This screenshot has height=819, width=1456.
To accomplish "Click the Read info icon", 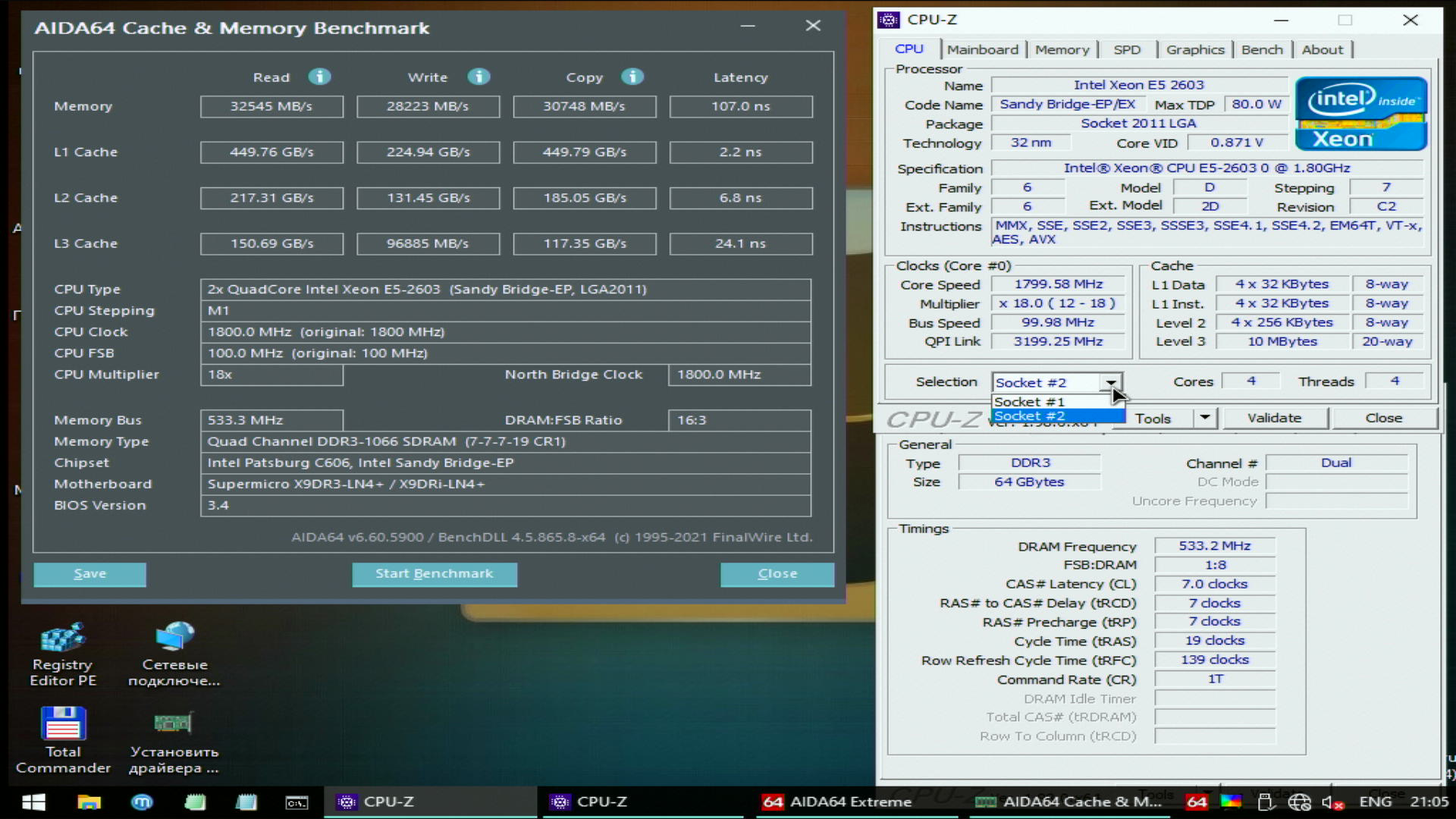I will tap(319, 77).
